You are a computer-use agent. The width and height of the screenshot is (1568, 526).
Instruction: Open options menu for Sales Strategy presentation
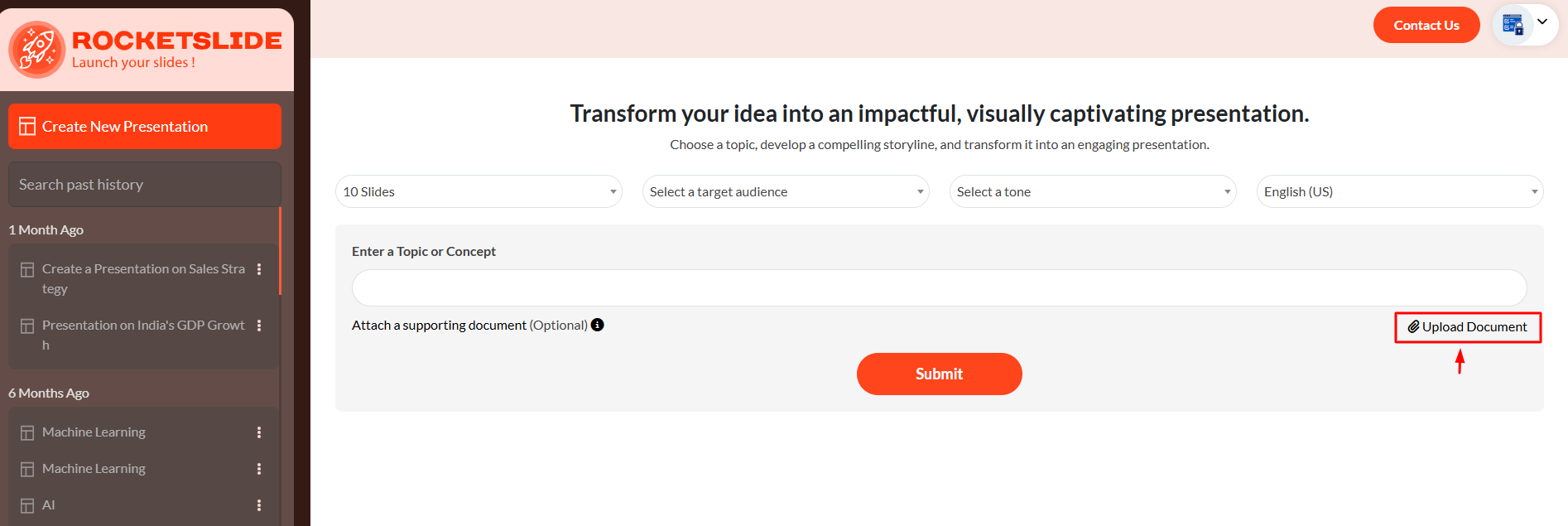coord(259,269)
